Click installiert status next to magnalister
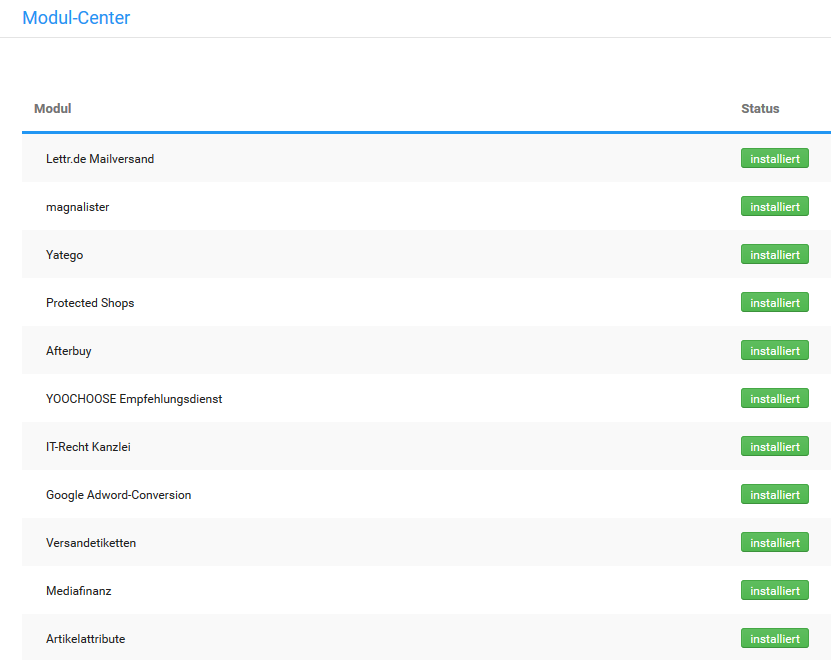Screen dimensions: 831x660 774,207
